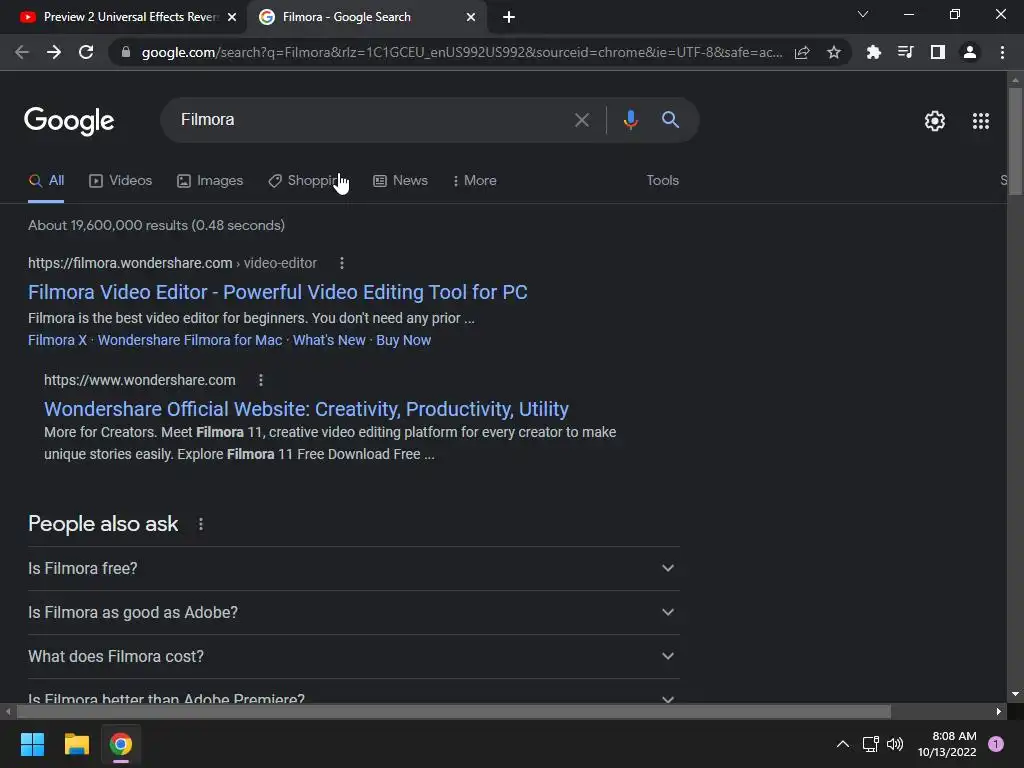The height and width of the screenshot is (768, 1024).
Task: Select the All results tab
Action: (46, 181)
